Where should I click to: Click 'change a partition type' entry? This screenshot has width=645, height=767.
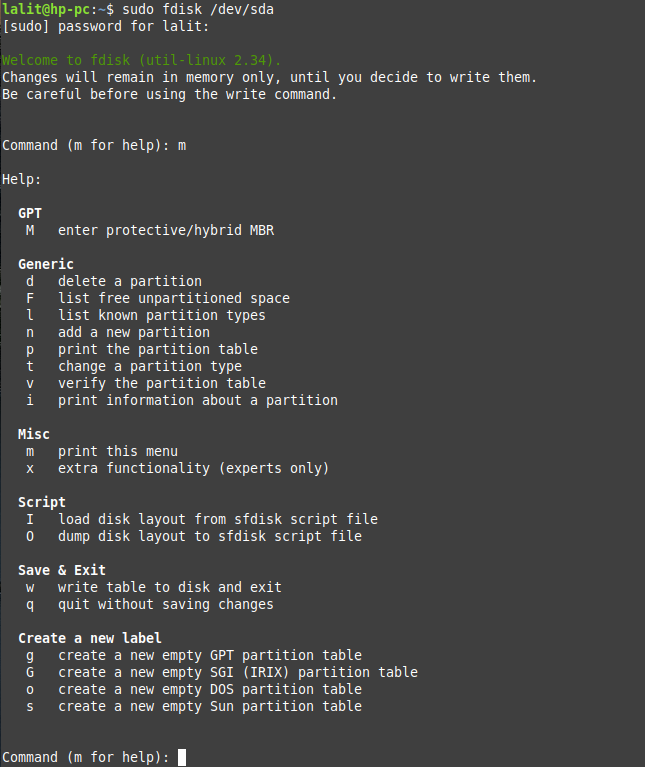(x=149, y=366)
